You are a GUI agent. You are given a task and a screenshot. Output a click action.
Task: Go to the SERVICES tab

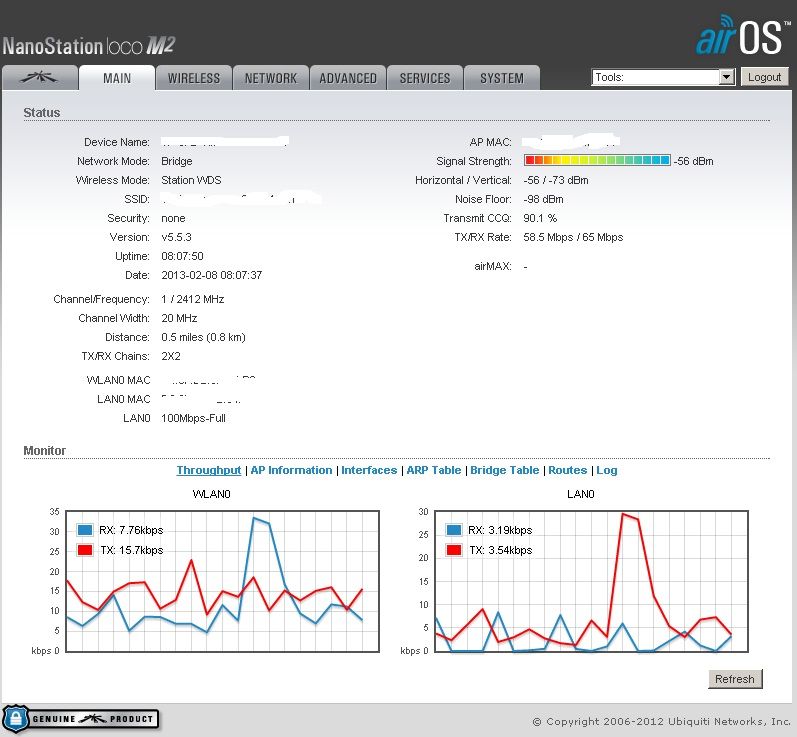point(425,78)
